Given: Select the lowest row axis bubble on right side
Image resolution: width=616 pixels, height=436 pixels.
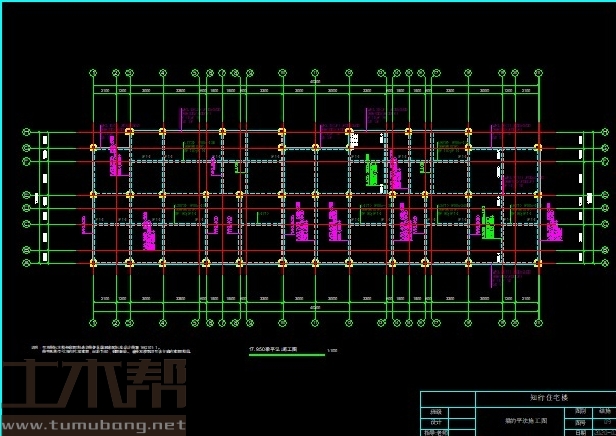Looking at the screenshot, I should point(607,262).
